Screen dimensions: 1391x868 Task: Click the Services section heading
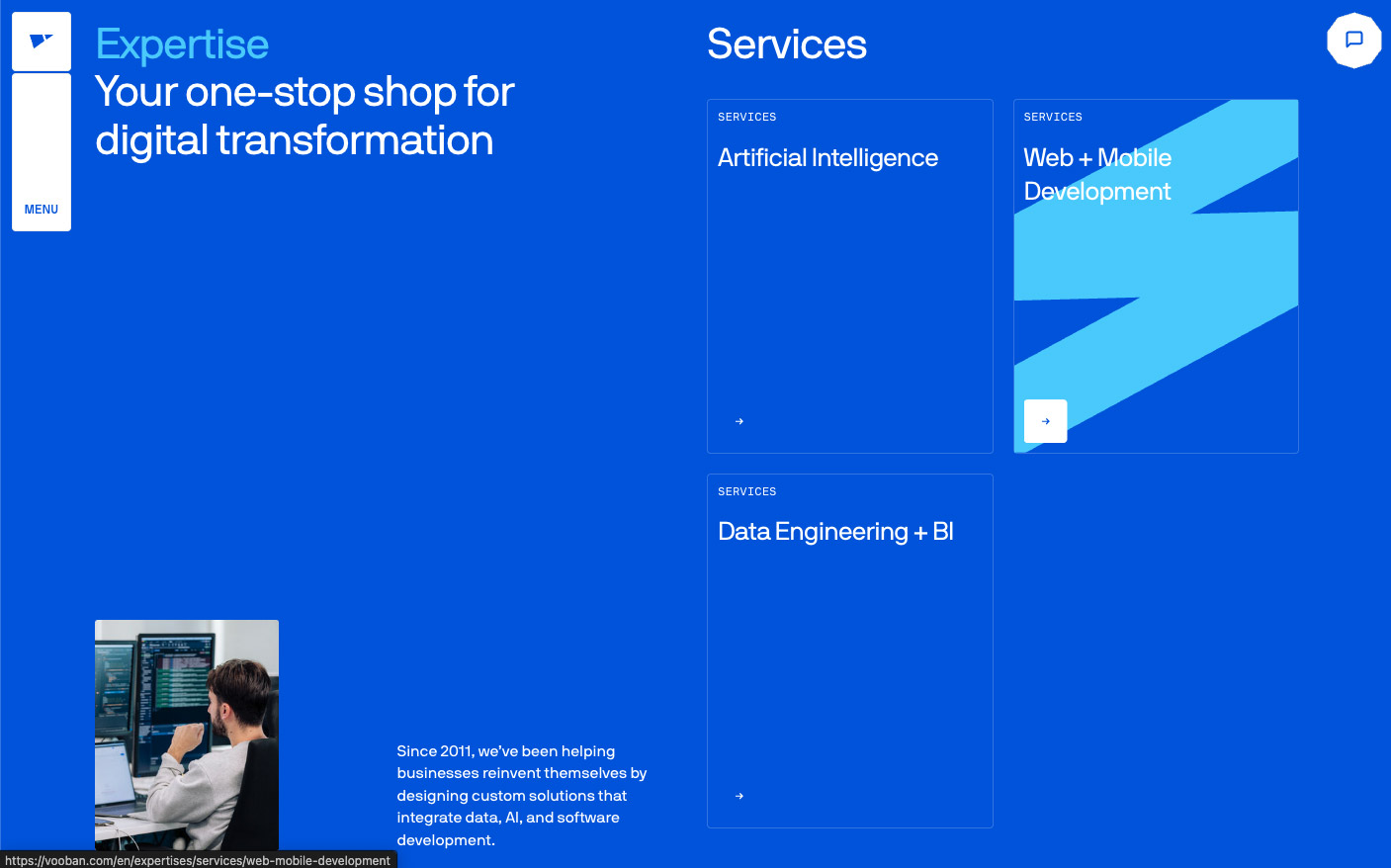pos(786,44)
